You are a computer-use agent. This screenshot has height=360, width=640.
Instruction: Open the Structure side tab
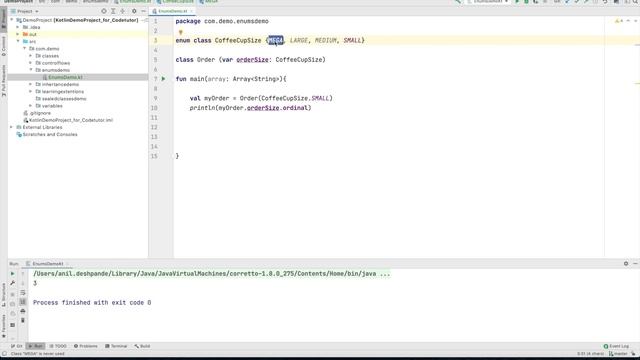(4, 295)
